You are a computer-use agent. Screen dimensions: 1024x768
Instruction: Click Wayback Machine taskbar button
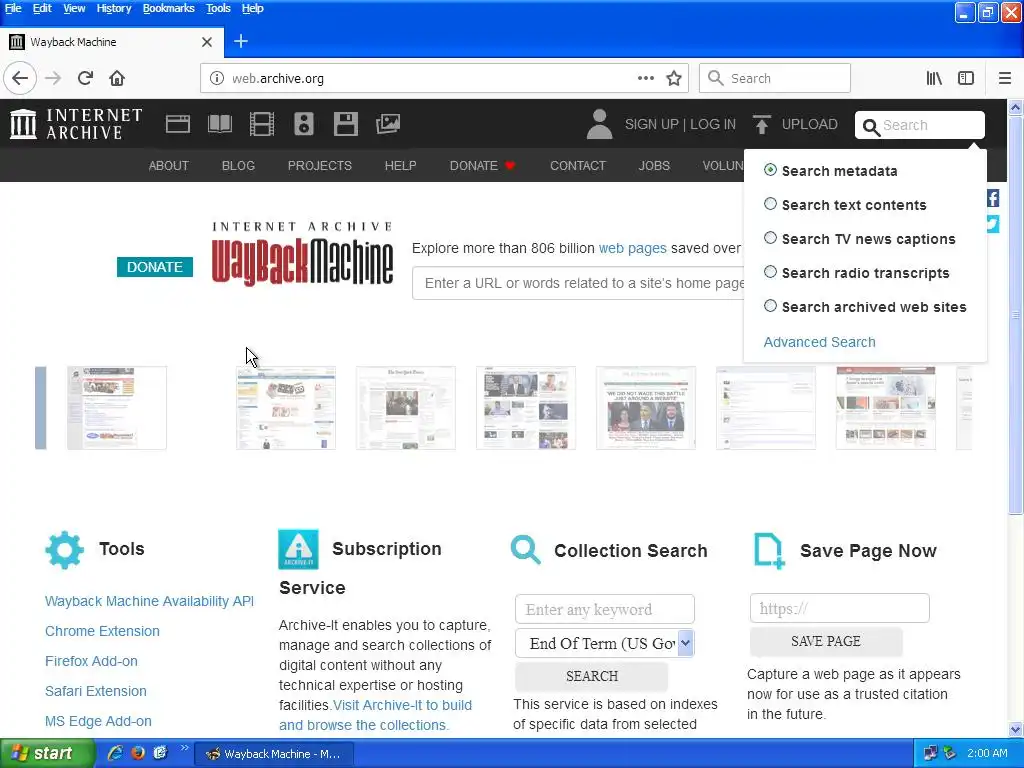(x=274, y=754)
